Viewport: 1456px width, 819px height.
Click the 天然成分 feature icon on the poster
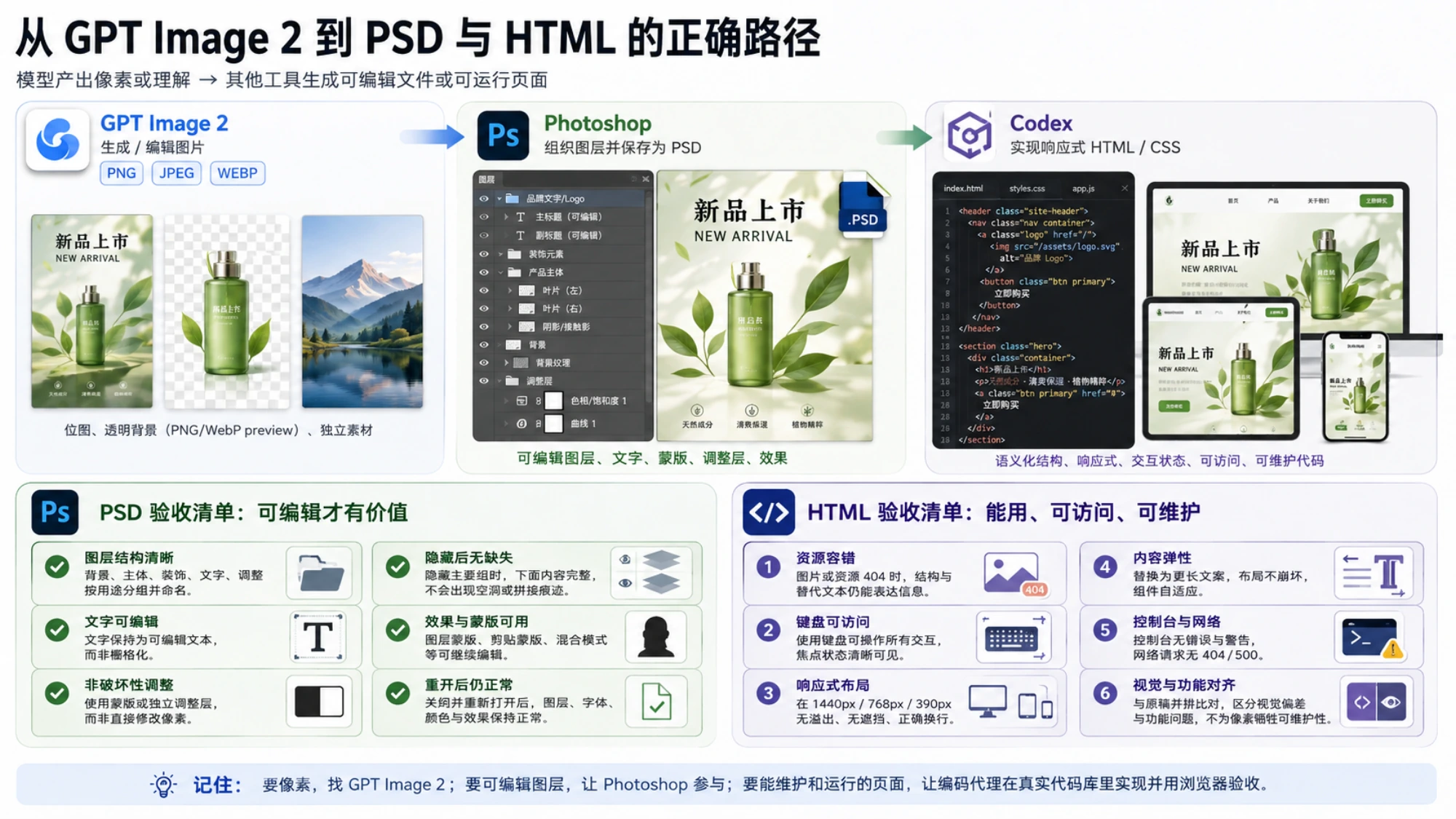697,411
